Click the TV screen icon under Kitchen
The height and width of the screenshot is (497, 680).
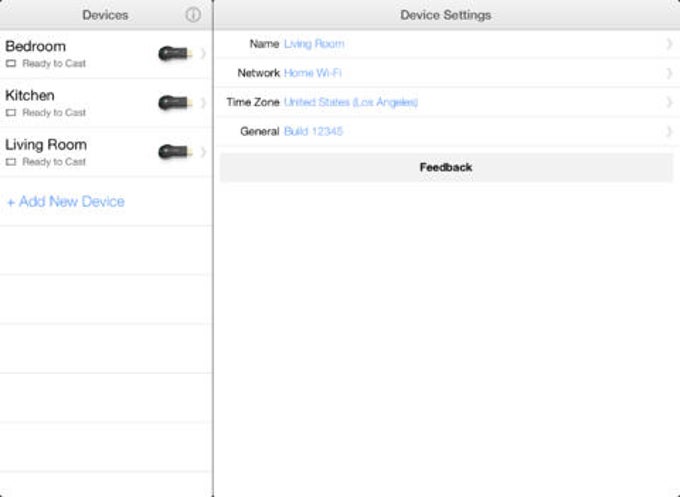click(x=11, y=113)
